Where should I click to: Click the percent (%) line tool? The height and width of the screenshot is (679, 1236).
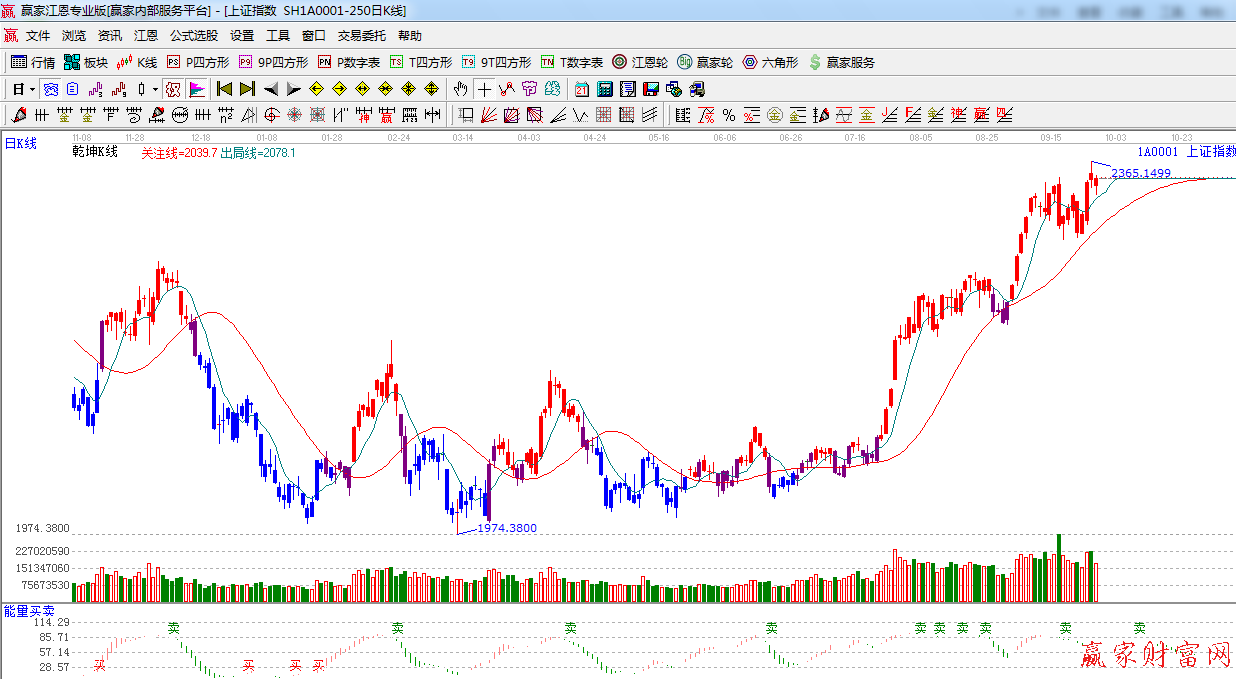pos(728,115)
